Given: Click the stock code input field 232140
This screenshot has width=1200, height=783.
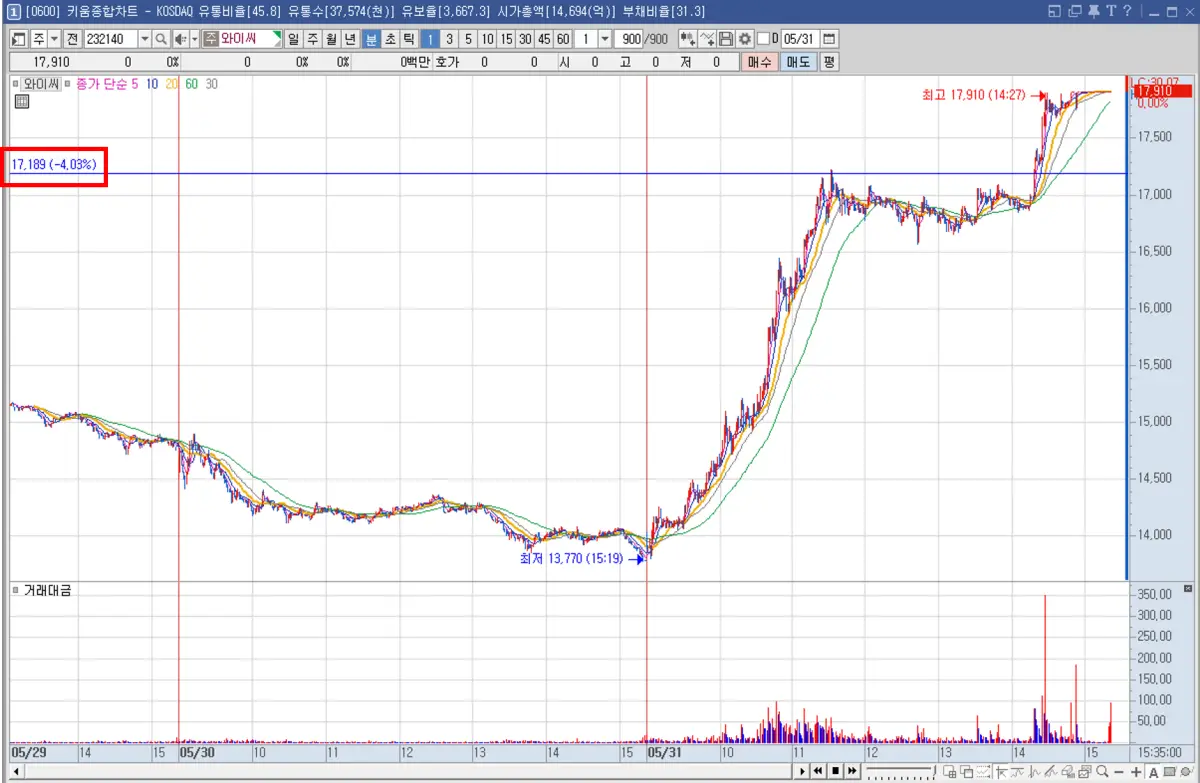Looking at the screenshot, I should coord(111,39).
